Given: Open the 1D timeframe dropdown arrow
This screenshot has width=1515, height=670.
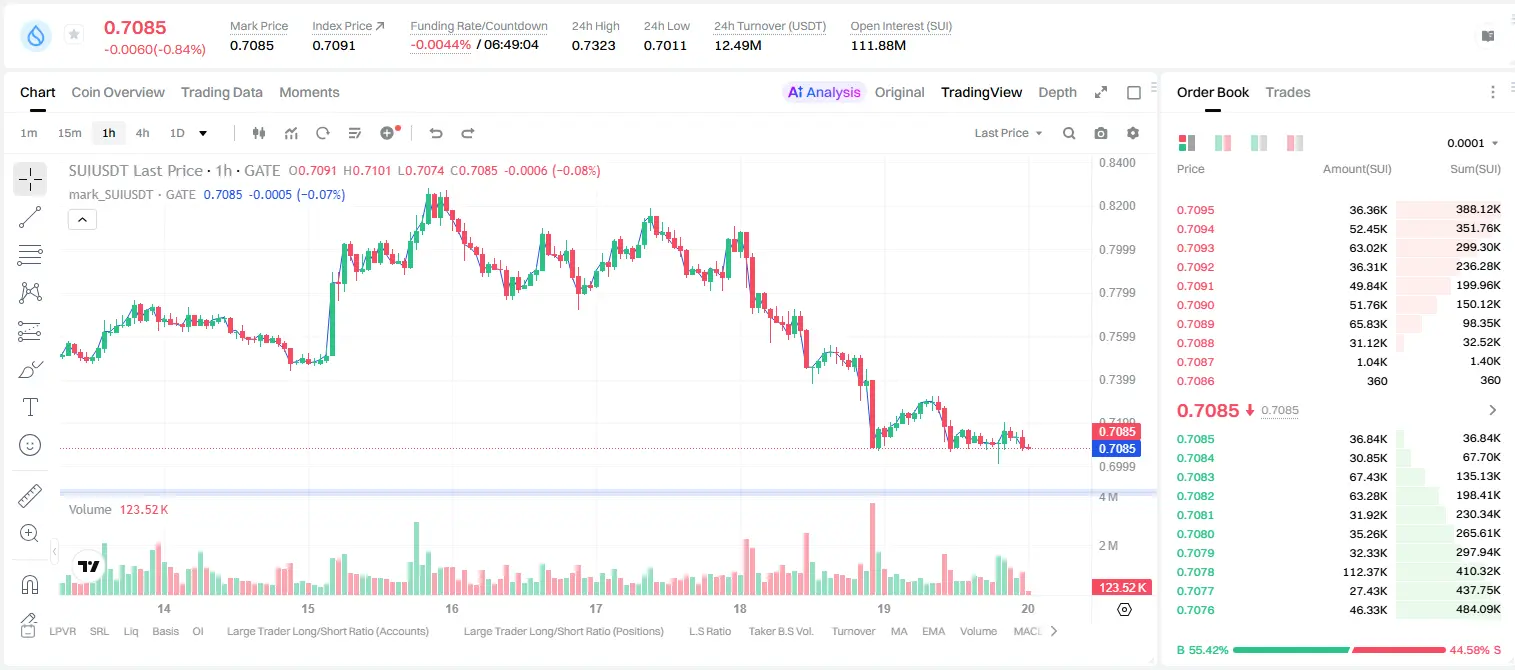Looking at the screenshot, I should tap(203, 133).
